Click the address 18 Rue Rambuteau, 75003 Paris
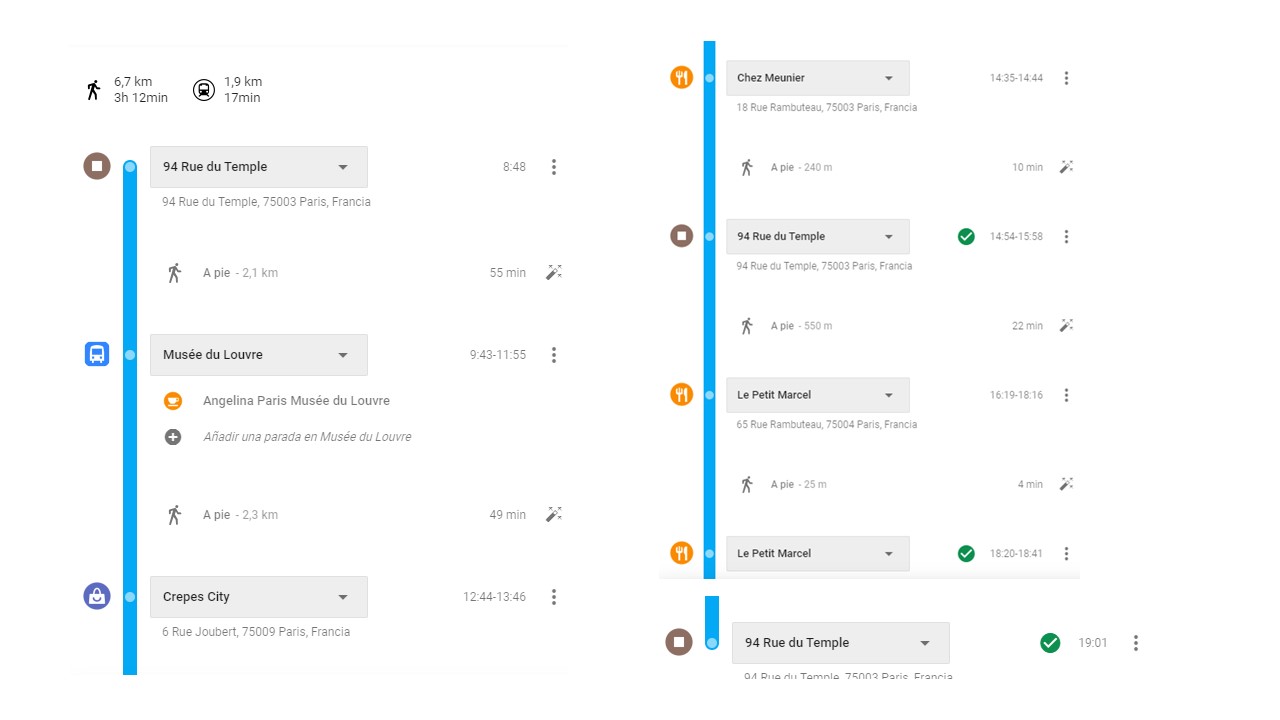Image resolution: width=1280 pixels, height=720 pixels. pyautogui.click(x=827, y=107)
